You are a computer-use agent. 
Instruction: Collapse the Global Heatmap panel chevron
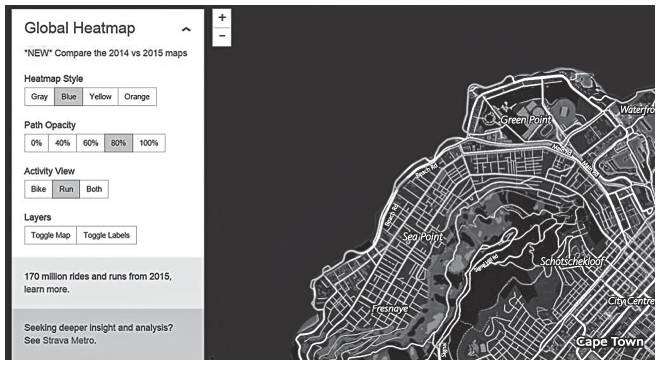click(186, 29)
